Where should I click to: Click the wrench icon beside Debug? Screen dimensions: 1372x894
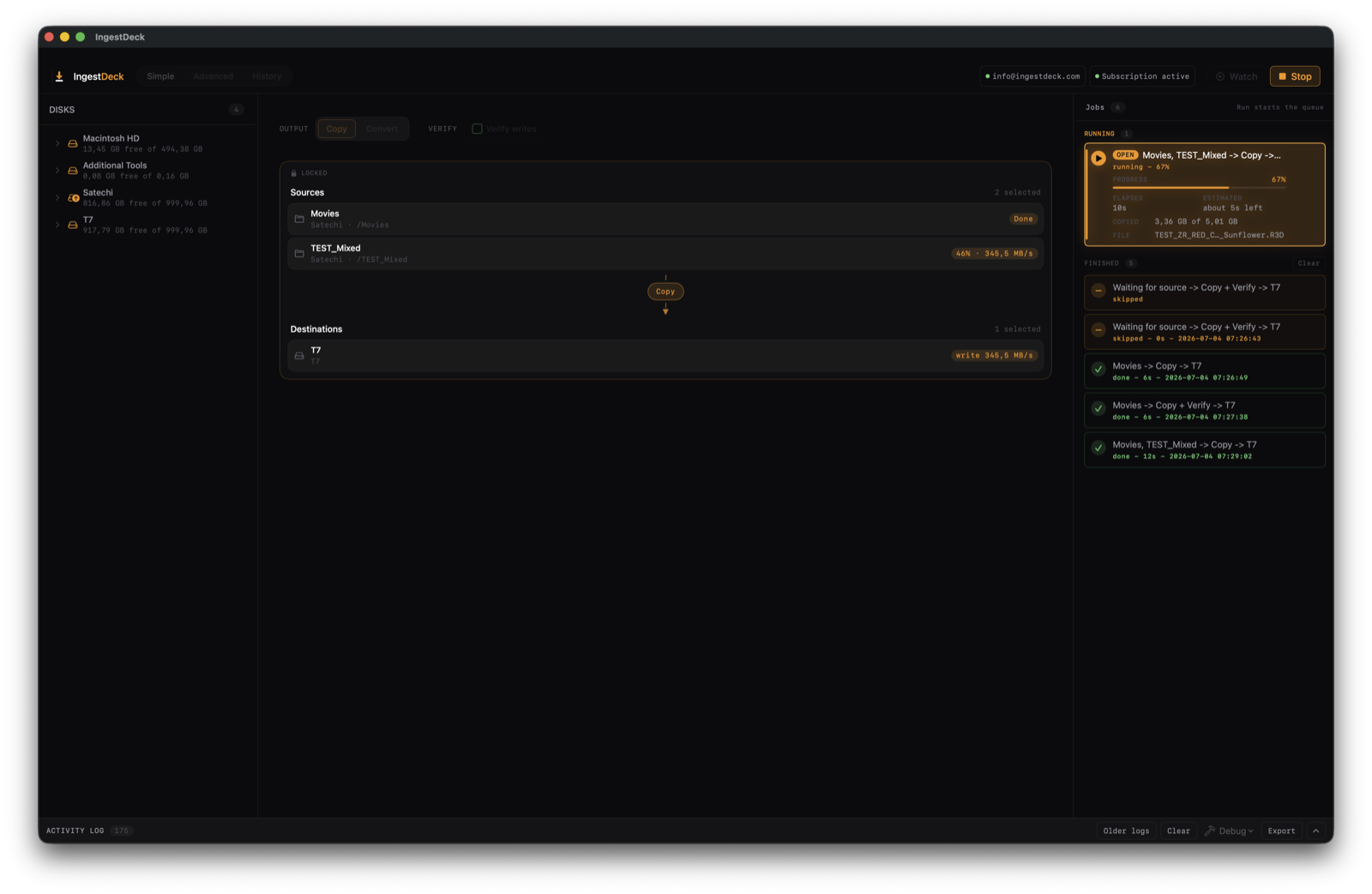pyautogui.click(x=1210, y=831)
